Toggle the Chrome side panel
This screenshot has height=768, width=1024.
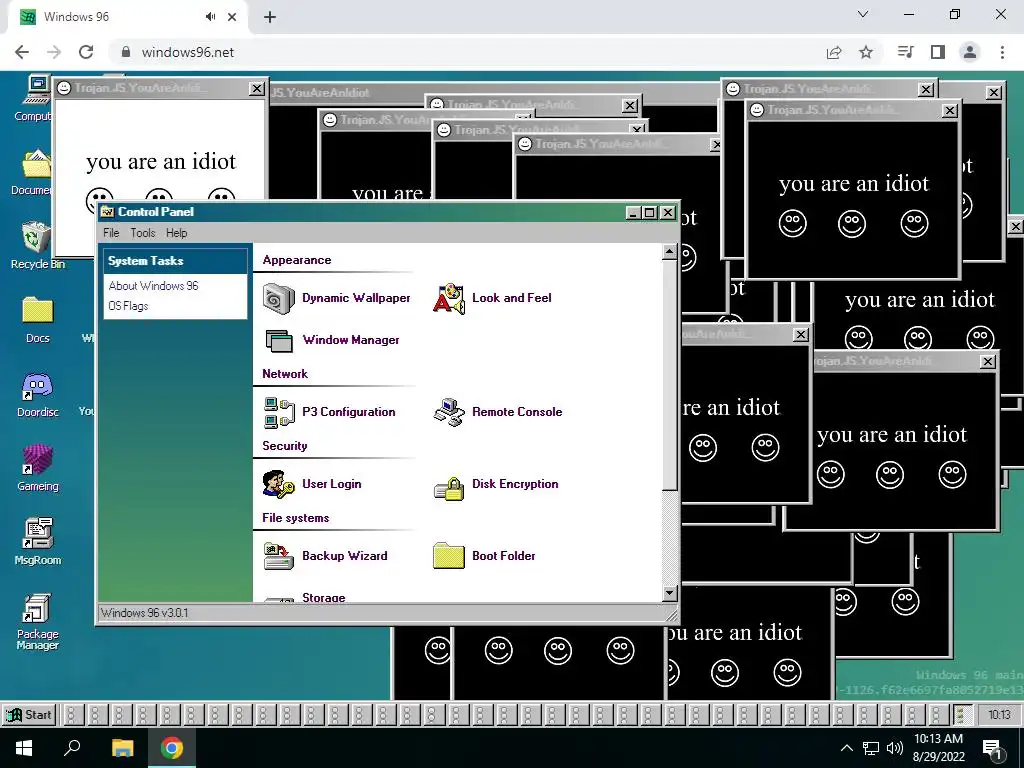pyautogui.click(x=938, y=52)
